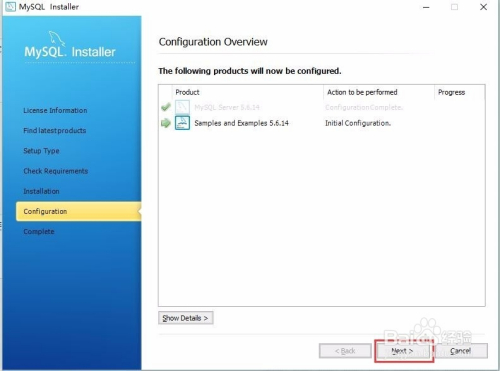Click the green checkmark beside MySQL Server 5.6.14

[166, 107]
